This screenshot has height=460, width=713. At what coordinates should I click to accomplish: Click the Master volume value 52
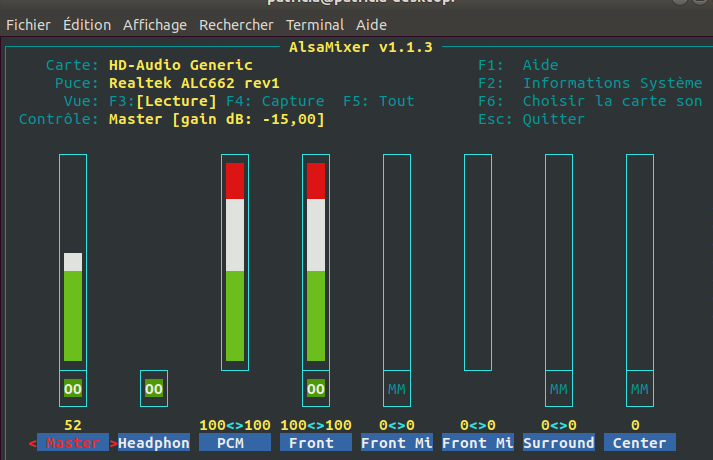73,425
